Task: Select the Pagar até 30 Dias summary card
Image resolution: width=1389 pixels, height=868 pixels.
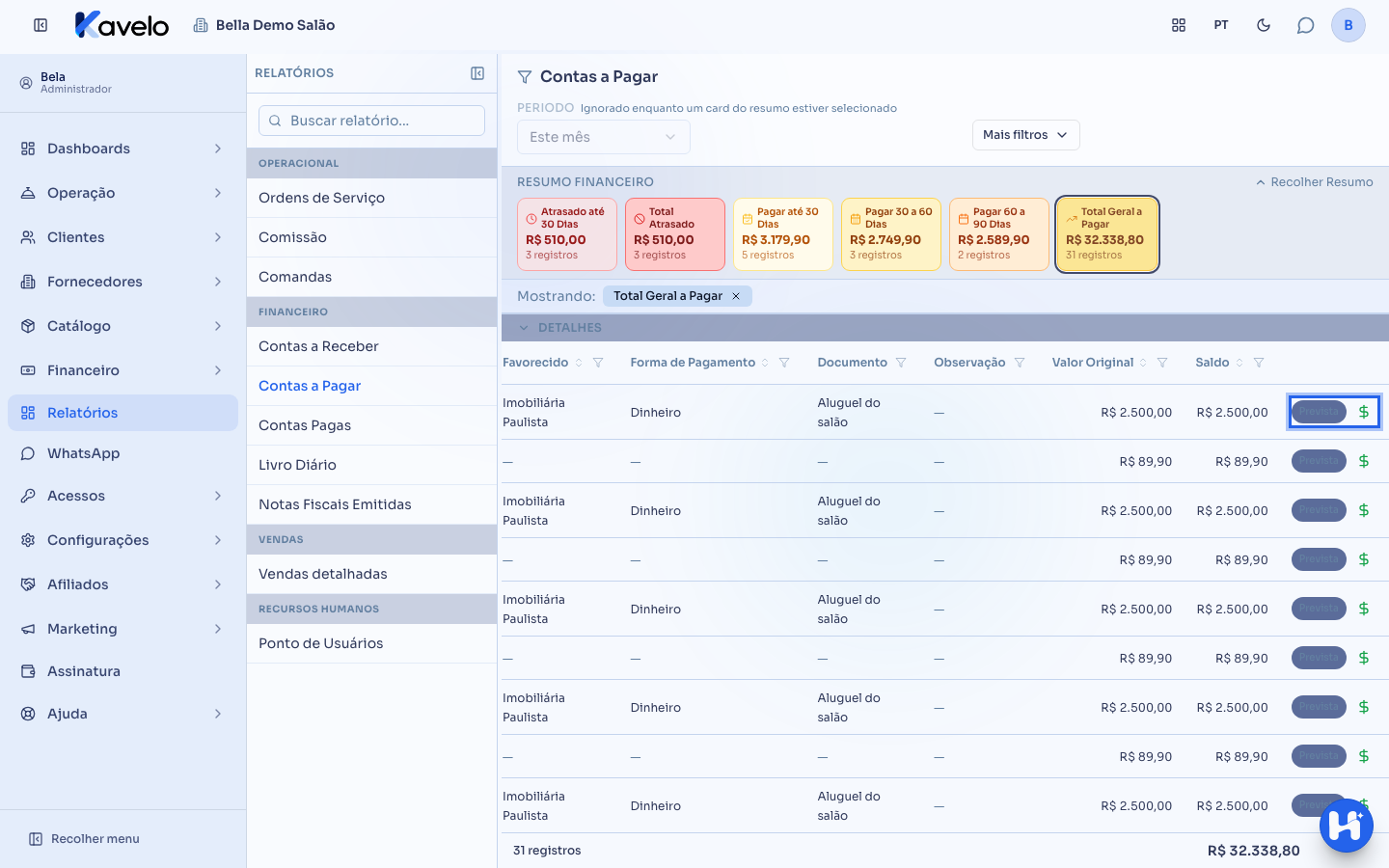Action: (783, 234)
